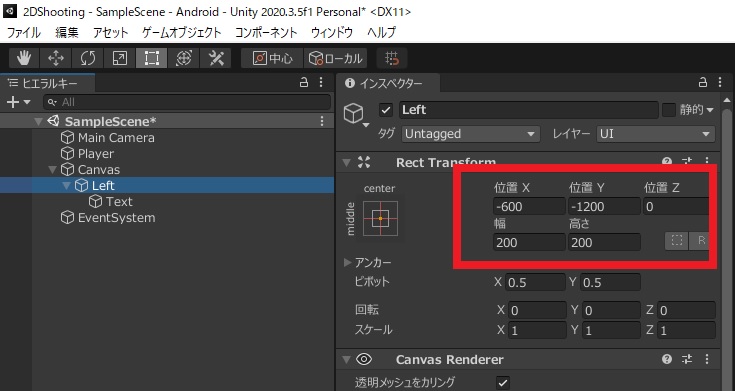Click the GameObject icon picker in Inspector
The height and width of the screenshot is (391, 735).
pyautogui.click(x=356, y=115)
